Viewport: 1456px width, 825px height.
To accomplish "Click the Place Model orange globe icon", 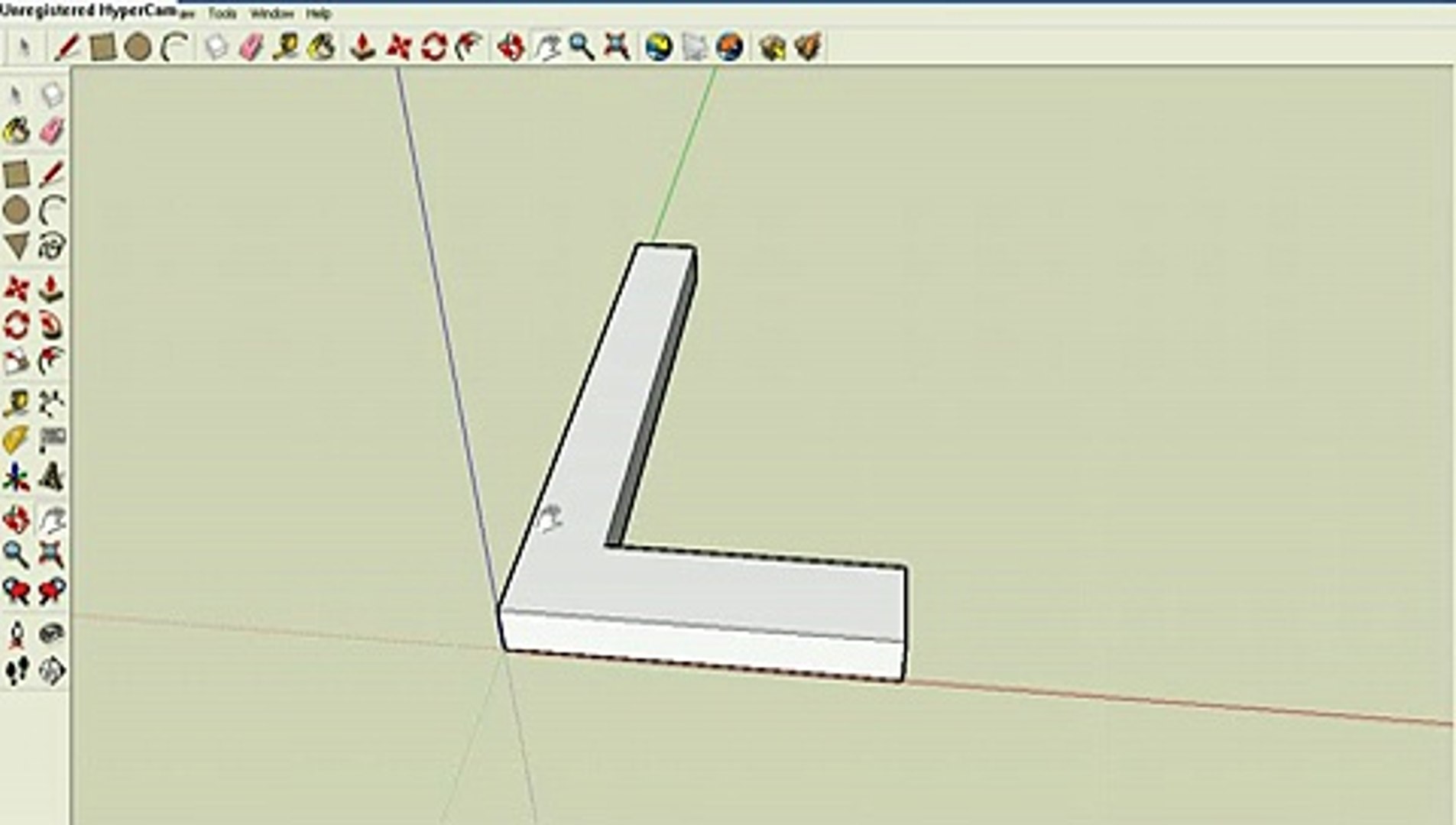I will [730, 47].
